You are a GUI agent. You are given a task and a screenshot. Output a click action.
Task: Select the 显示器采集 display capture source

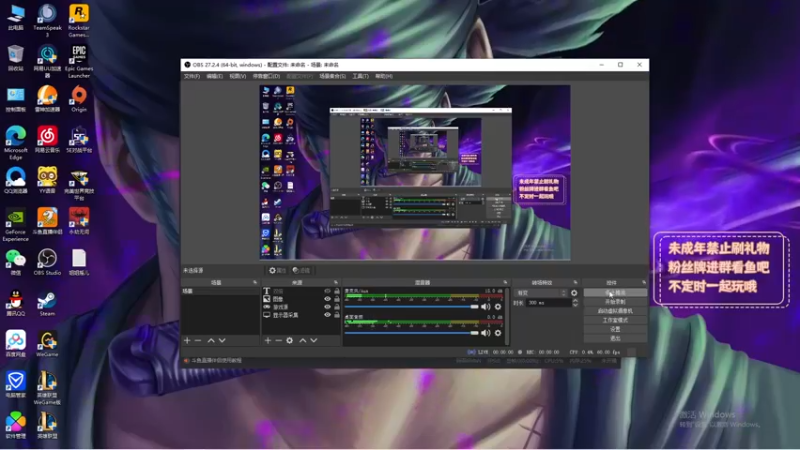[x=301, y=315]
